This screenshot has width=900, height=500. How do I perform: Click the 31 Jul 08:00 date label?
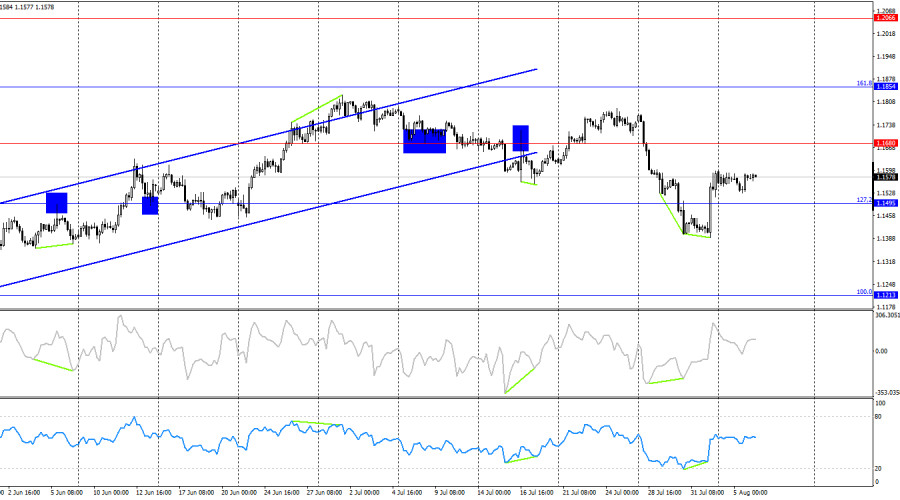(707, 493)
